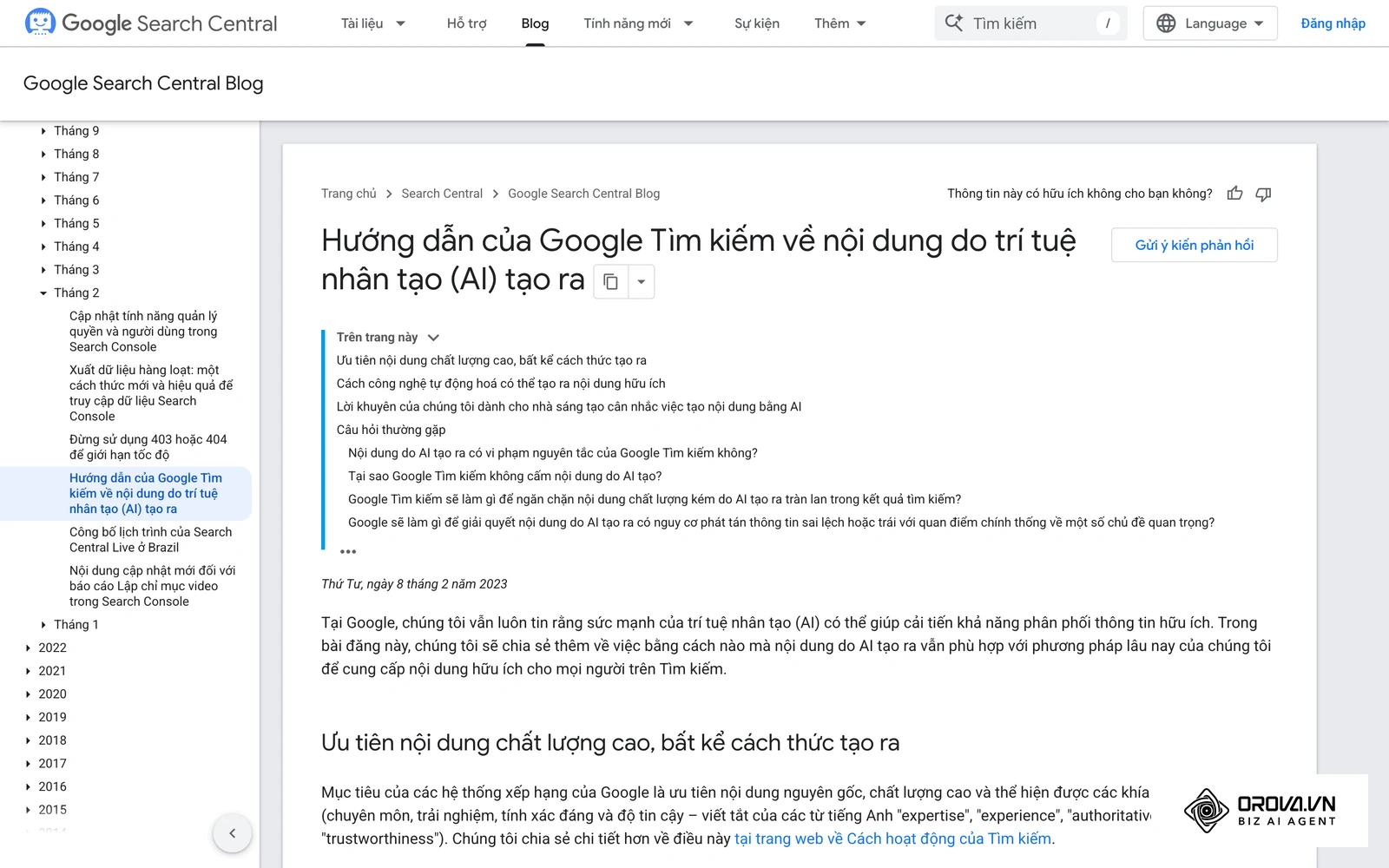Jump to 'Tại sao Google Tìm kiếm không cấm' question
This screenshot has height=868, width=1389.
point(504,477)
